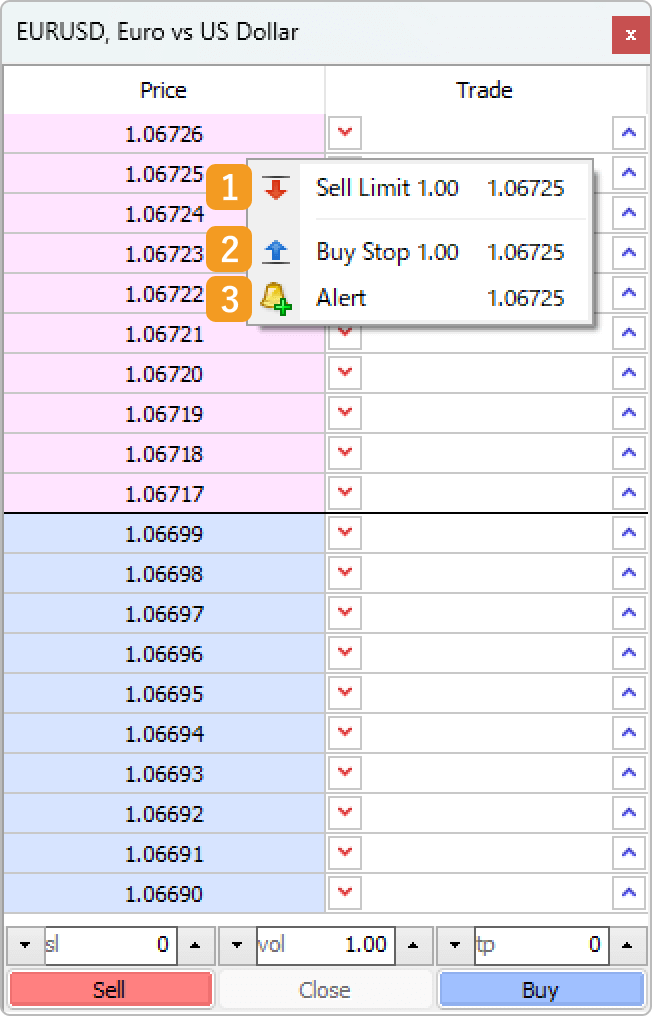This screenshot has height=1016, width=652.
Task: Click the red sell arrow at 1.06717
Action: [x=345, y=493]
